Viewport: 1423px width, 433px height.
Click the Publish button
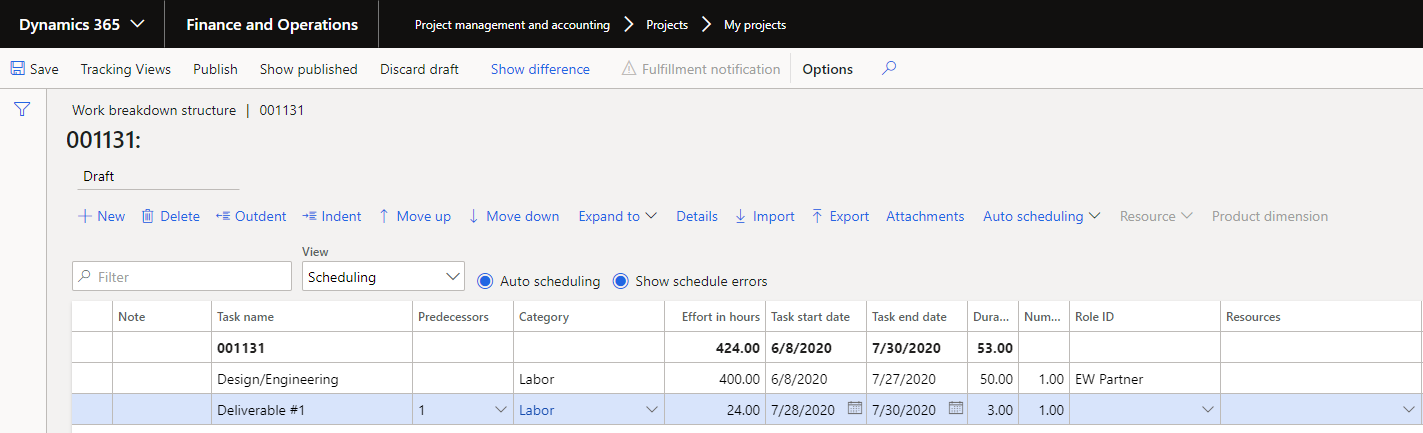tap(215, 69)
